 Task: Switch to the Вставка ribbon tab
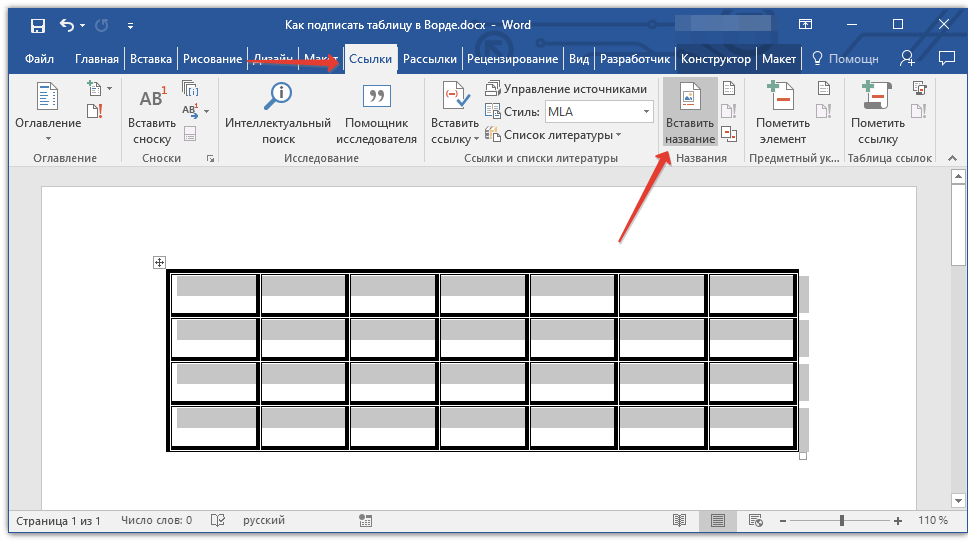[x=151, y=59]
